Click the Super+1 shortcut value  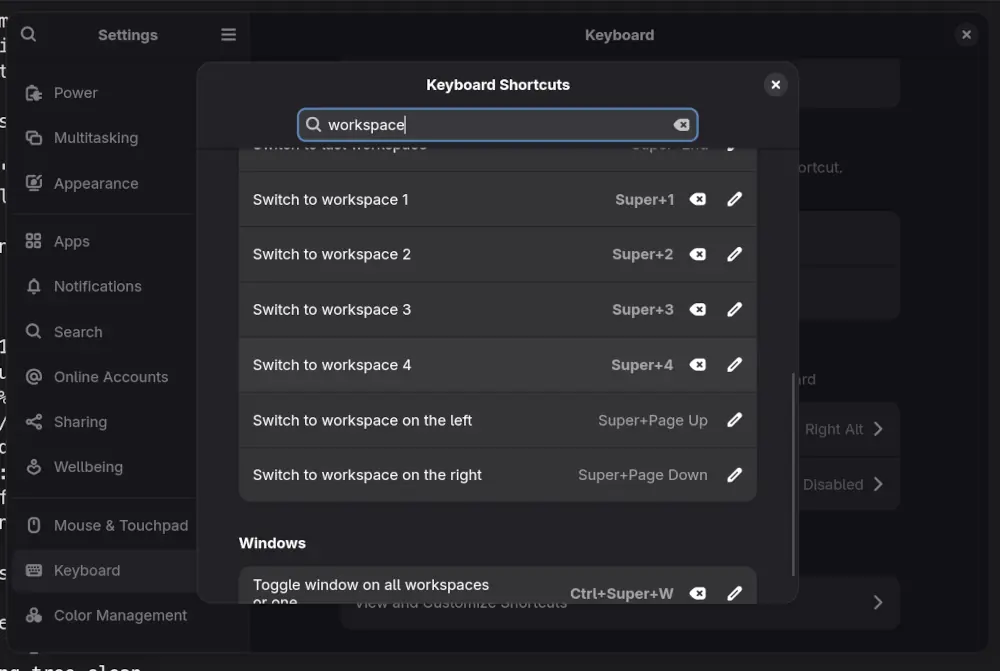[644, 200]
